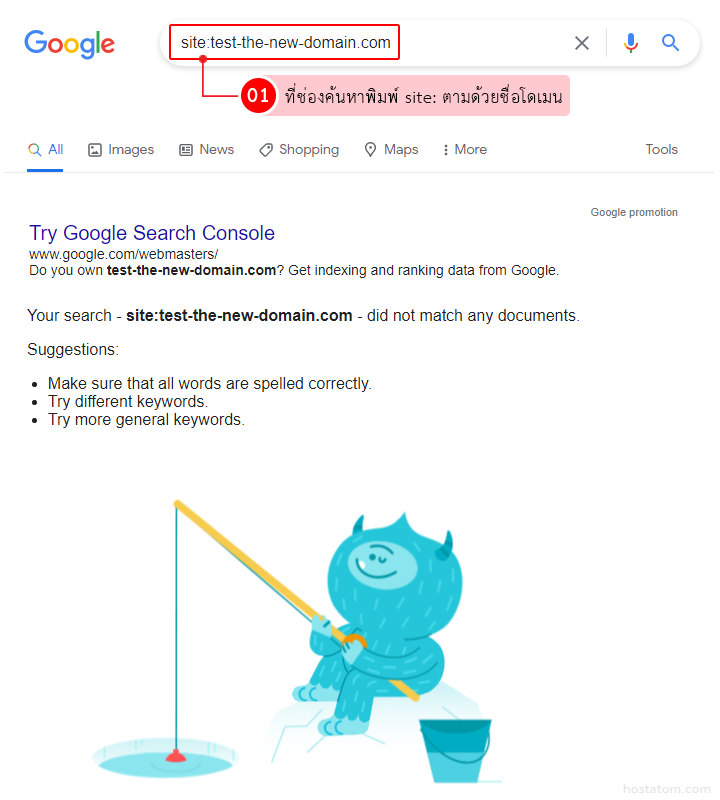Select the Shopping tag icon
The image size is (720, 800).
(x=266, y=149)
